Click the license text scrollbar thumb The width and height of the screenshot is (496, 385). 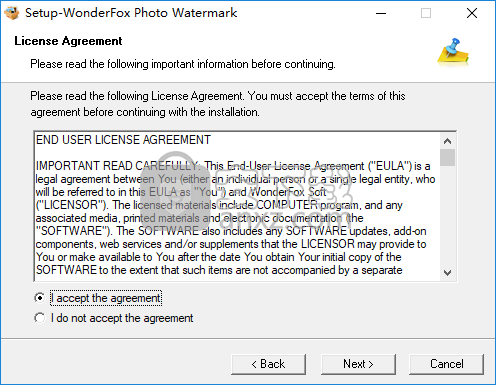pos(447,157)
